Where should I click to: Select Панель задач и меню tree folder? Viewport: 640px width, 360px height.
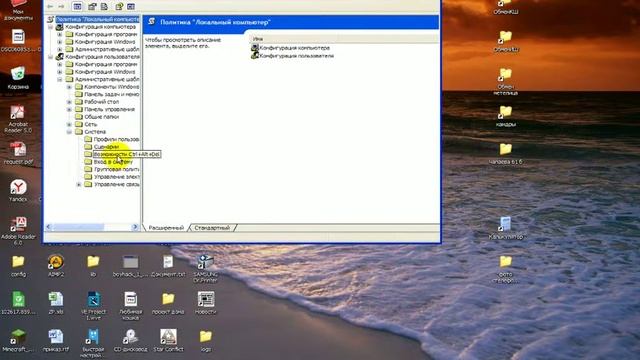point(111,94)
